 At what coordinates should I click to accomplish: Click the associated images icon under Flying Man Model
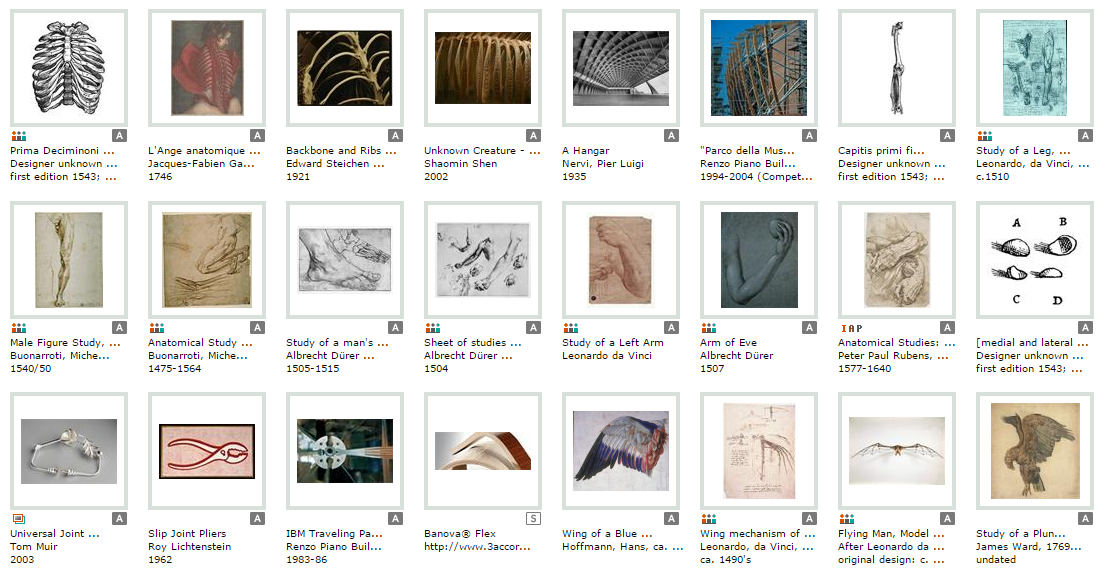click(846, 519)
